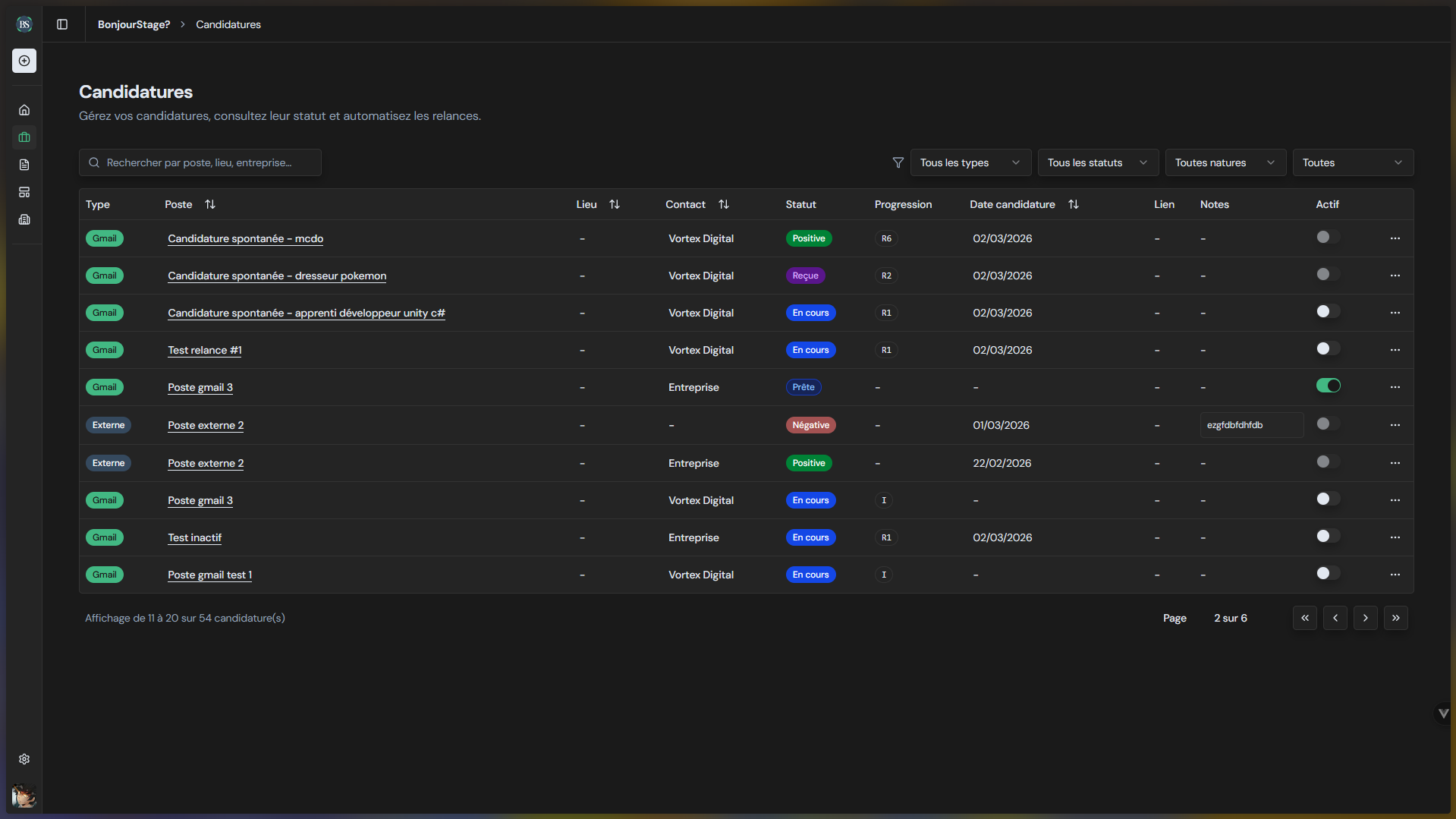Toggle Actif switch for Test relance #1
This screenshot has width=1456, height=819.
click(x=1328, y=348)
